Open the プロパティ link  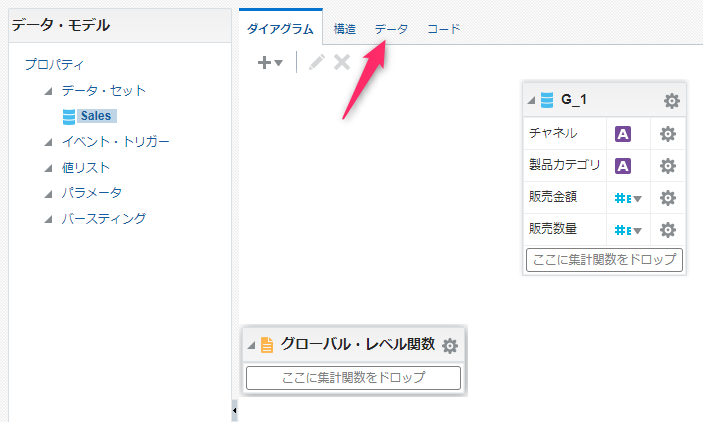click(54, 65)
